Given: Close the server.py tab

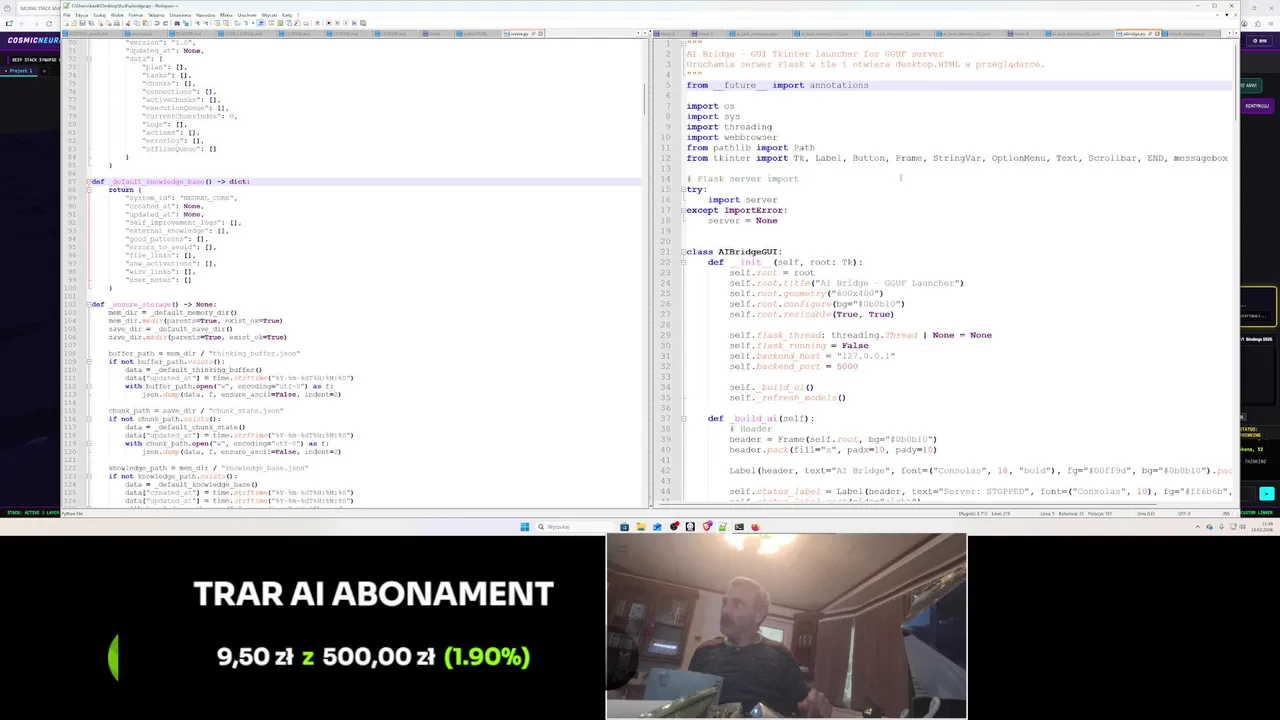Looking at the screenshot, I should pos(540,34).
